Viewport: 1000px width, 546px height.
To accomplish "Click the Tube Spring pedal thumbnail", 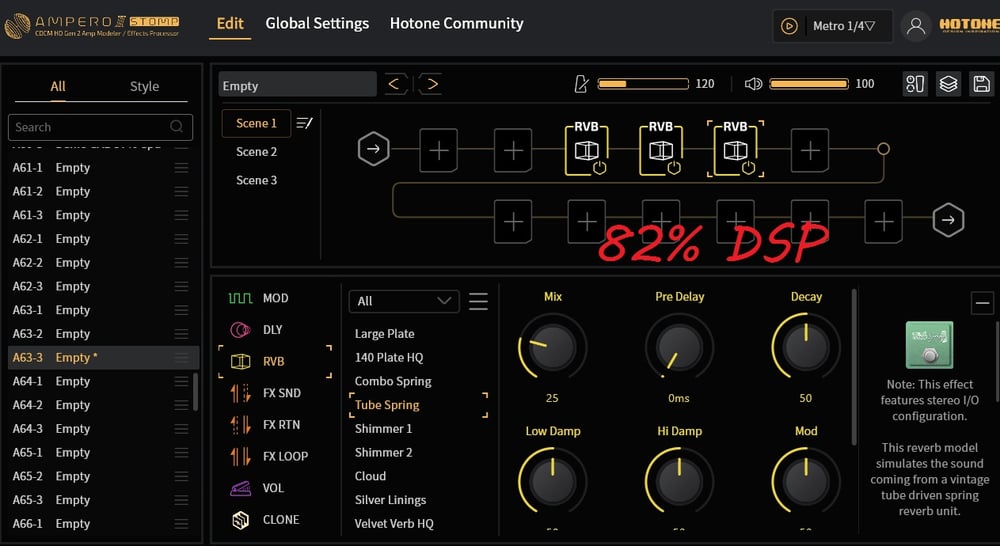I will coord(929,344).
